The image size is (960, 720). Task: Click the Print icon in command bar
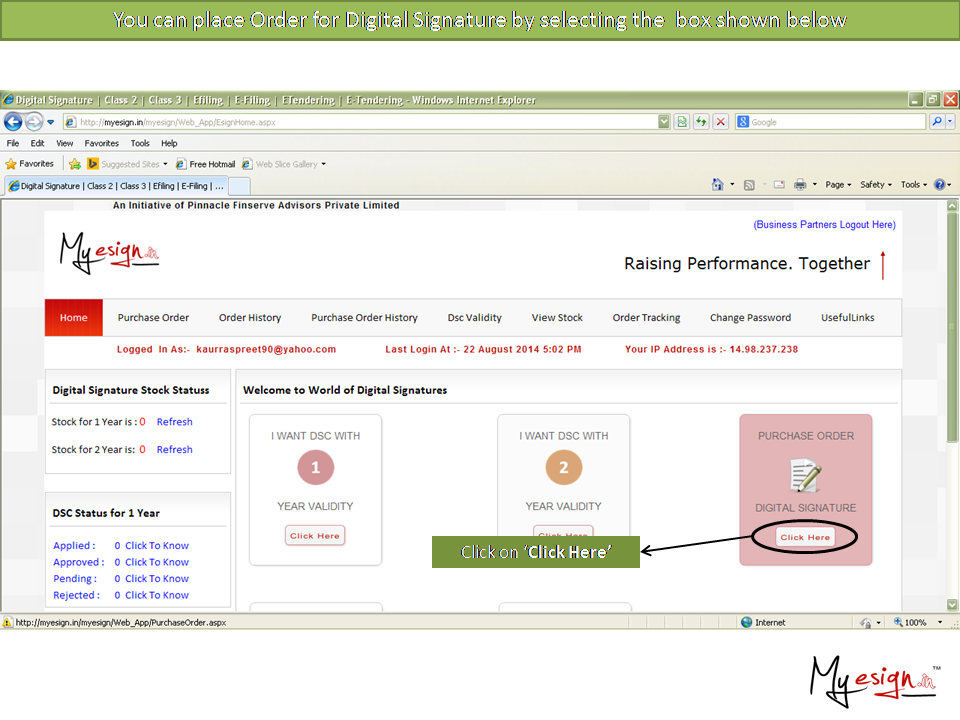pos(799,185)
